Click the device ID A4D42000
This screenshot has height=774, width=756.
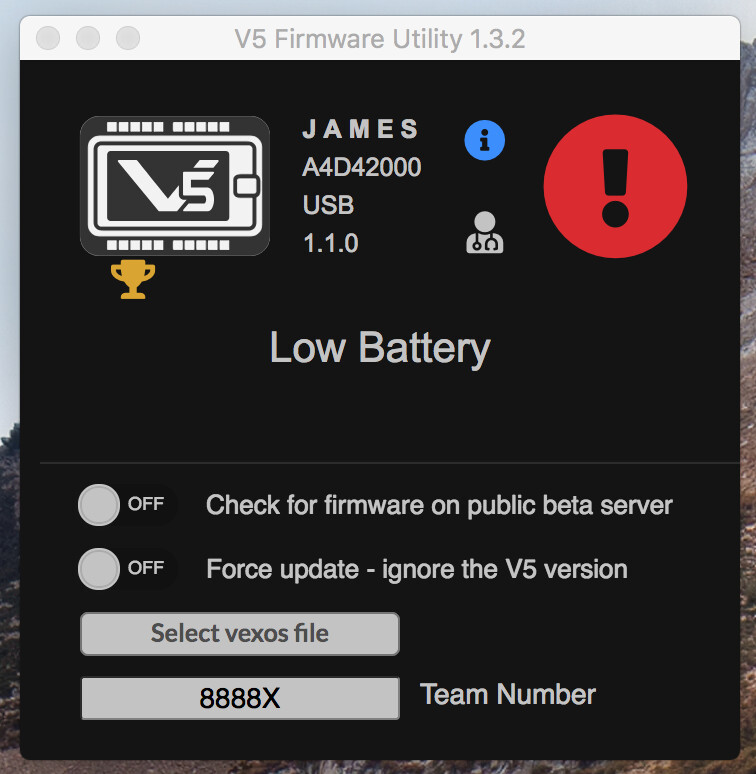pyautogui.click(x=361, y=168)
